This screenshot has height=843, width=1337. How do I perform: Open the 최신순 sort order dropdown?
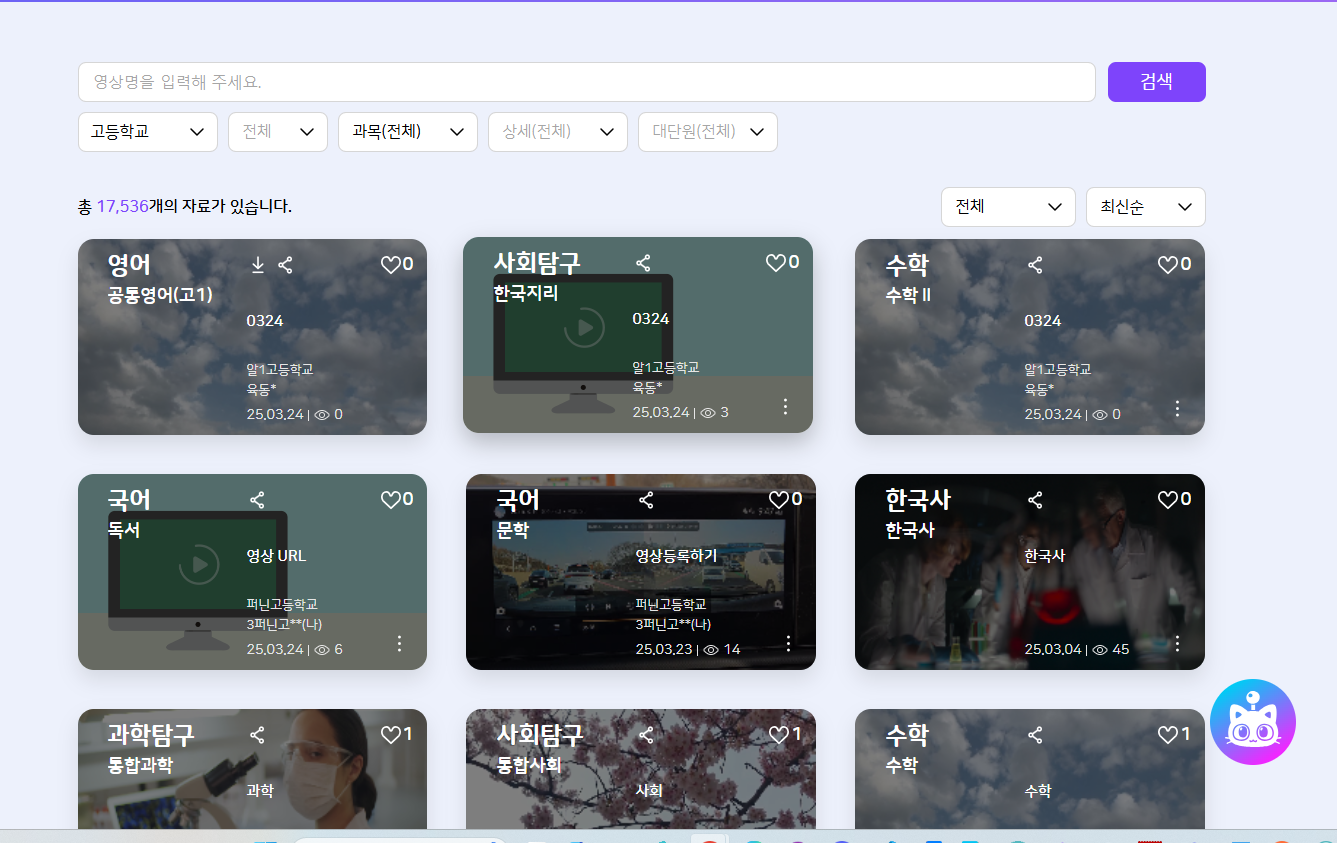[x=1145, y=207]
